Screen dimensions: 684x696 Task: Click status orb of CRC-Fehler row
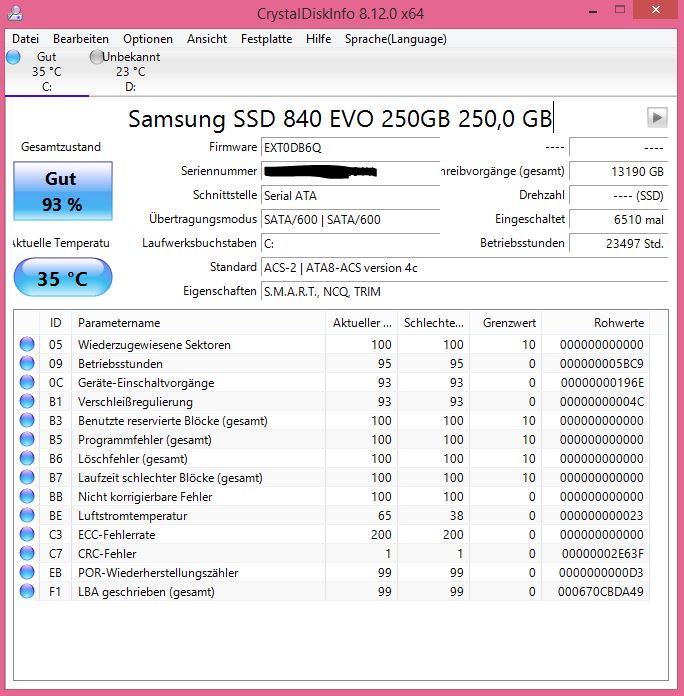[27, 553]
